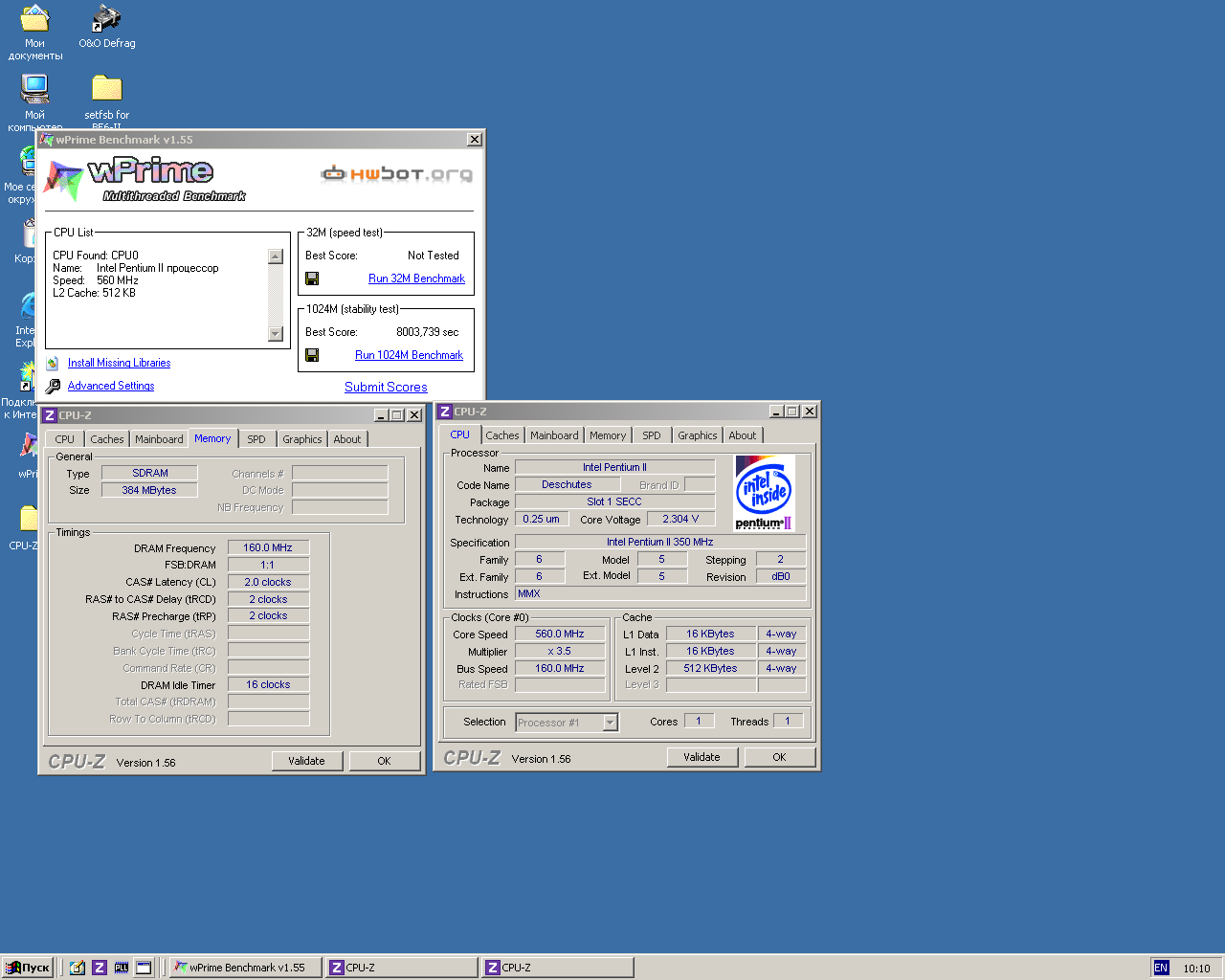Launch the notepad-style quick launch icon in taskbar
The height and width of the screenshot is (980, 1225).
pyautogui.click(x=78, y=968)
